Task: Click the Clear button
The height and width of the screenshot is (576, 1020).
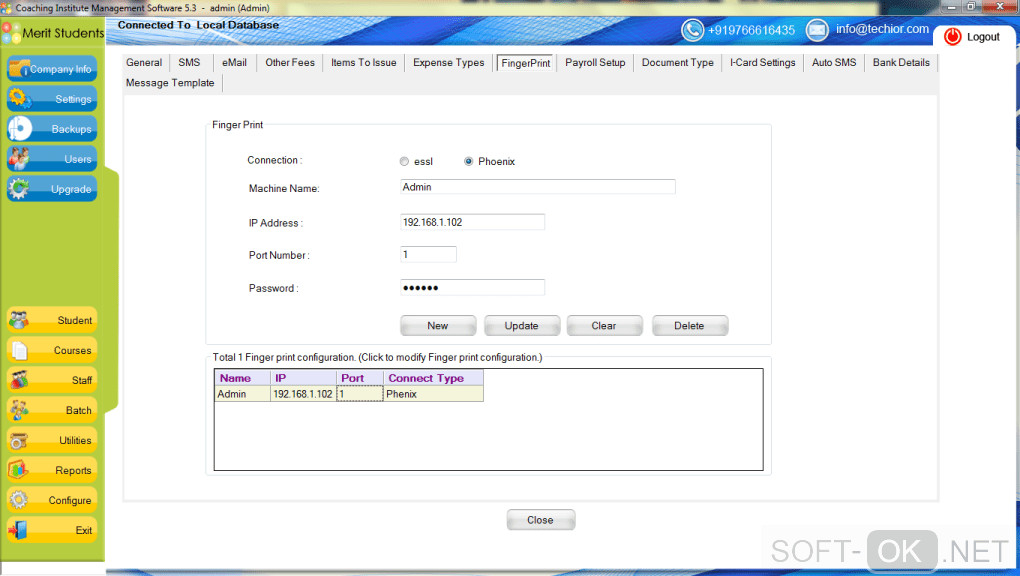Action: point(604,325)
